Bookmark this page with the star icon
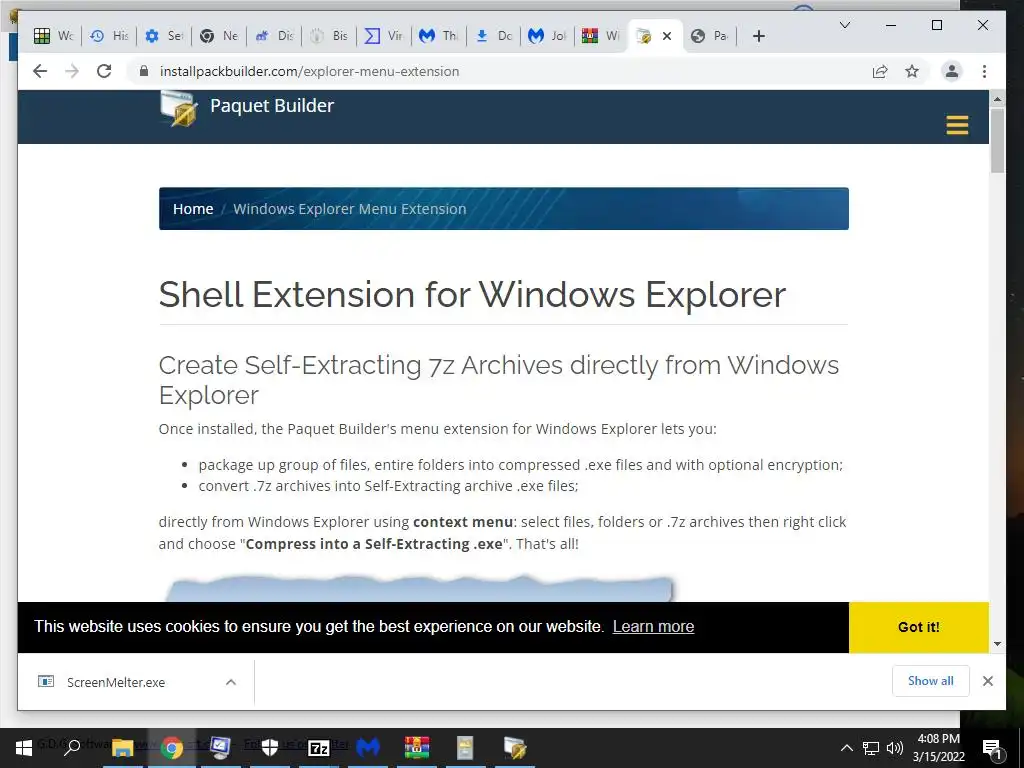The width and height of the screenshot is (1024, 768). 912,71
